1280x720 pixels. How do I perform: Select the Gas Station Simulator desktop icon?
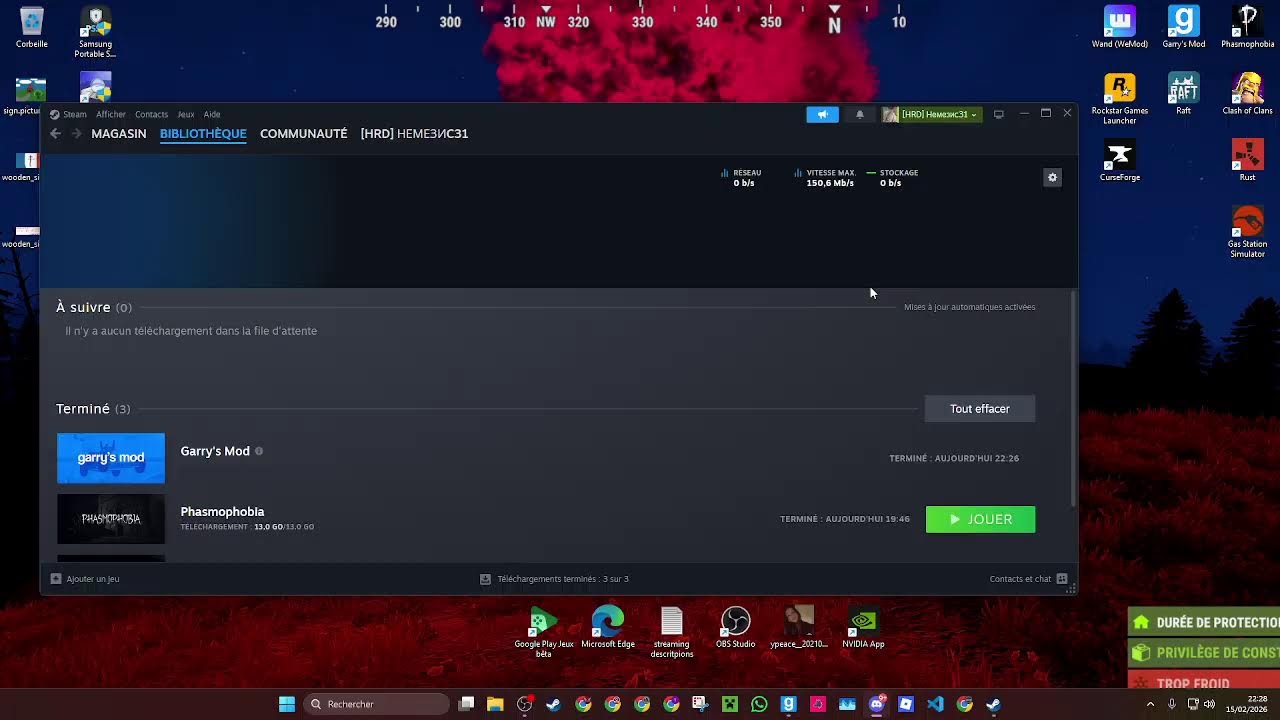(1247, 232)
